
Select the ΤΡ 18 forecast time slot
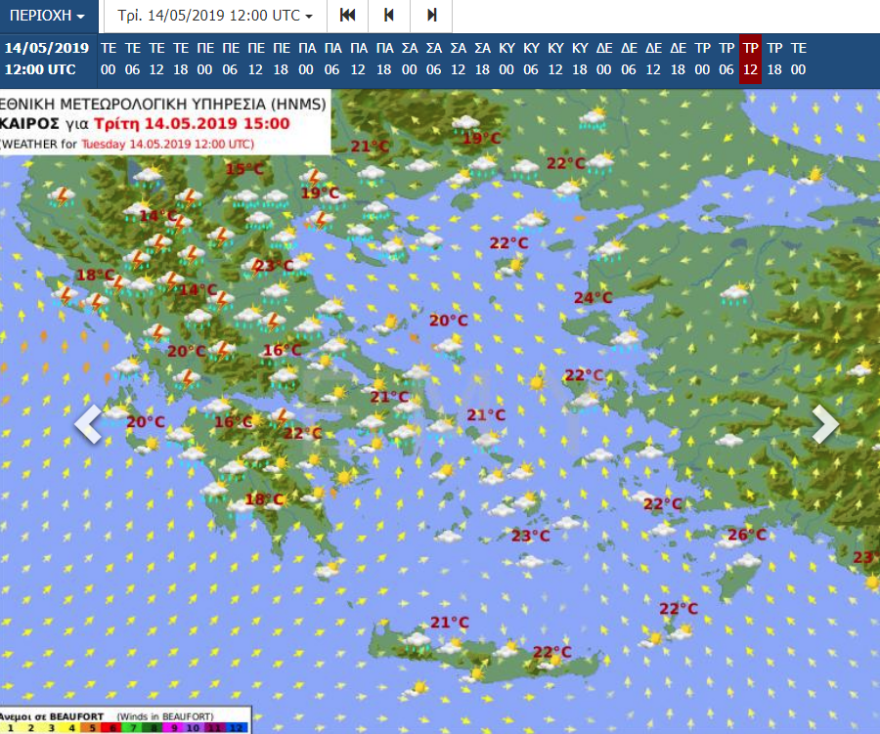(774, 58)
